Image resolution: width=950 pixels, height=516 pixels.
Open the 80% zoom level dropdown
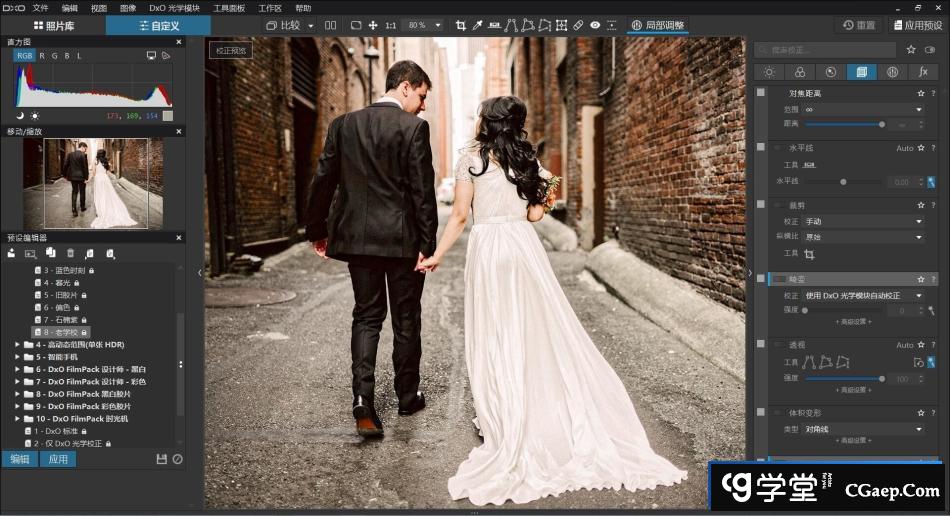[x=424, y=25]
